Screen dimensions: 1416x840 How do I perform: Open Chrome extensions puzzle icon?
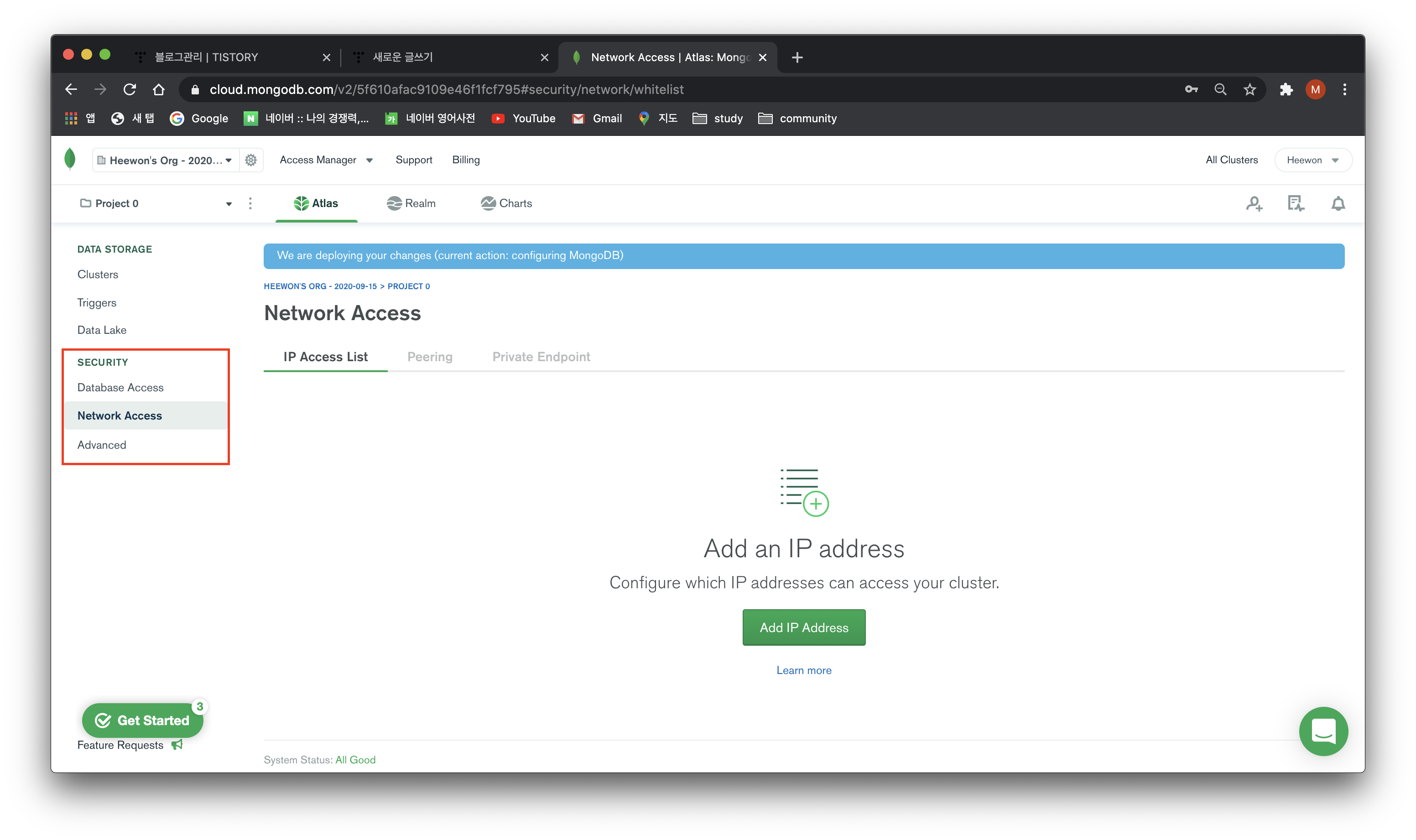[1286, 89]
